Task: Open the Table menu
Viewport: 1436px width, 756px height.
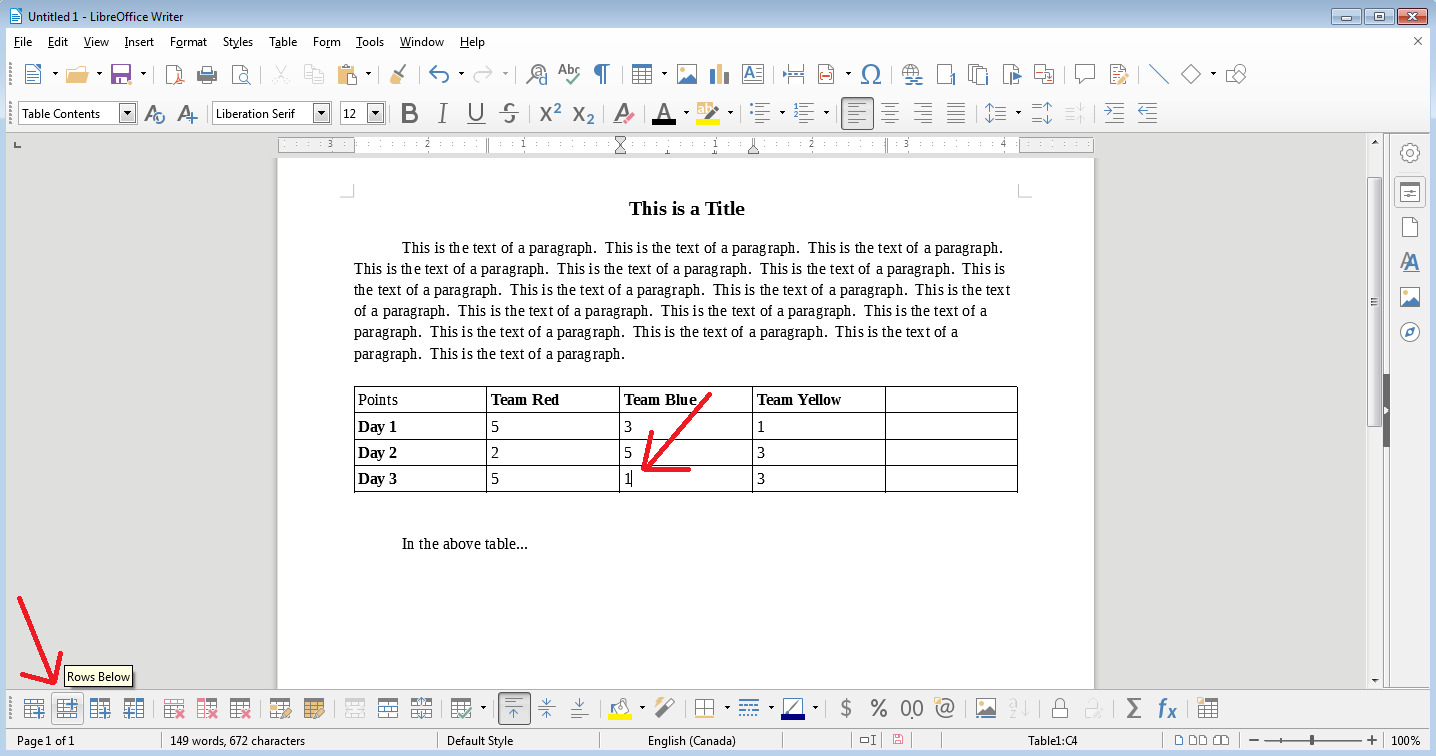Action: (x=283, y=42)
